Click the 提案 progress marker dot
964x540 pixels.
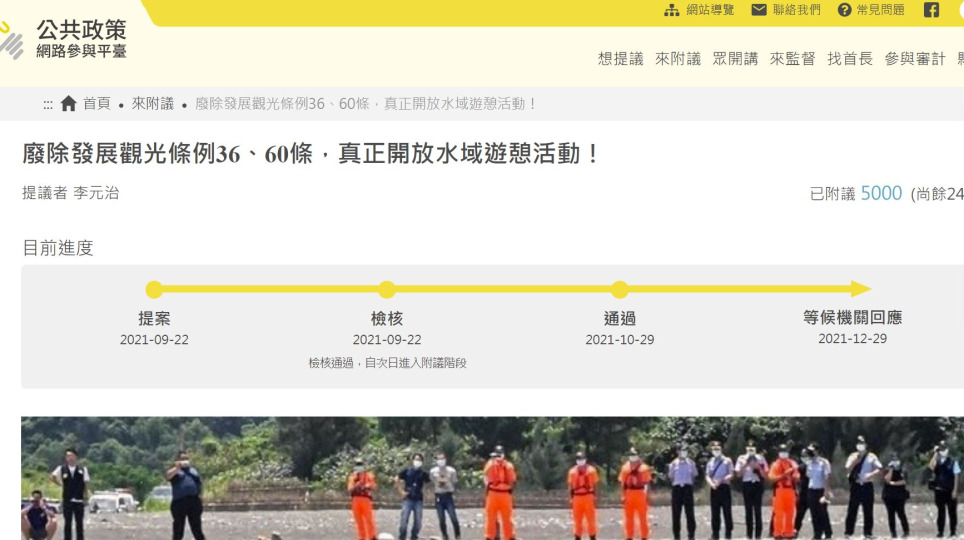(x=154, y=289)
